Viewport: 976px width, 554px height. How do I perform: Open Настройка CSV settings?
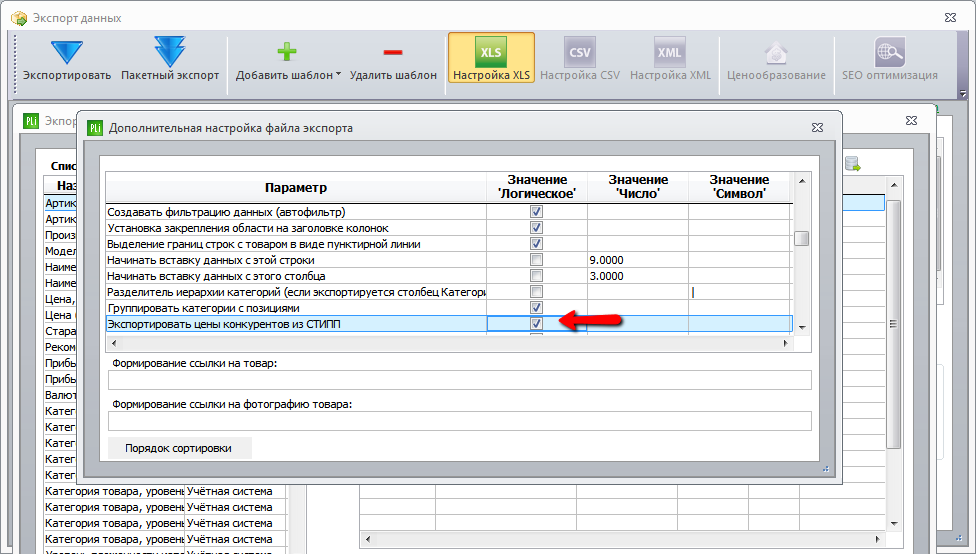pos(580,60)
